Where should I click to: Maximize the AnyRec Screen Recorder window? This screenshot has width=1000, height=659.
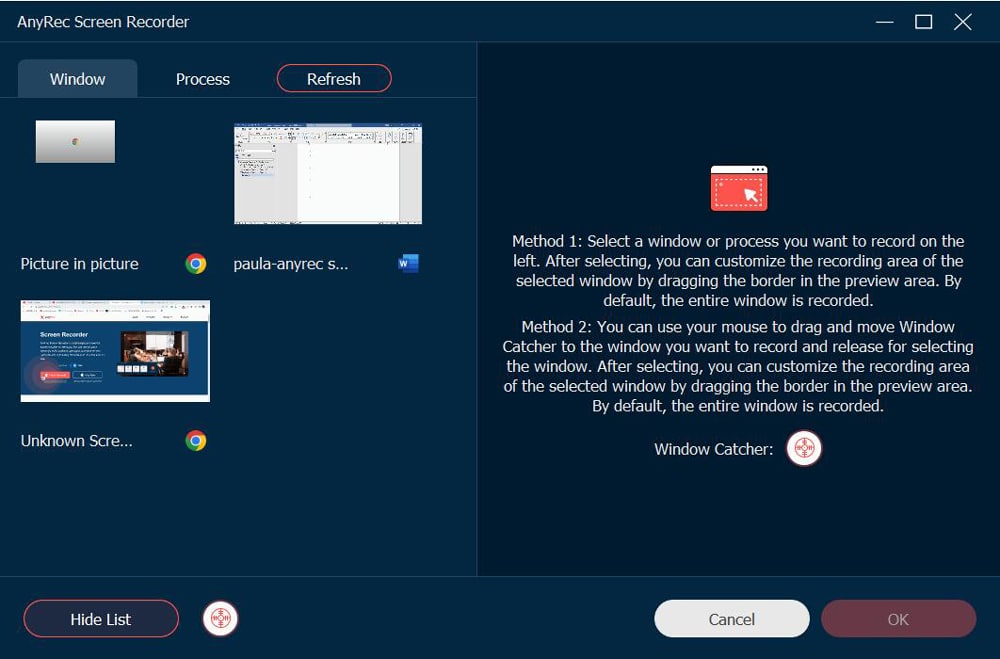click(923, 22)
